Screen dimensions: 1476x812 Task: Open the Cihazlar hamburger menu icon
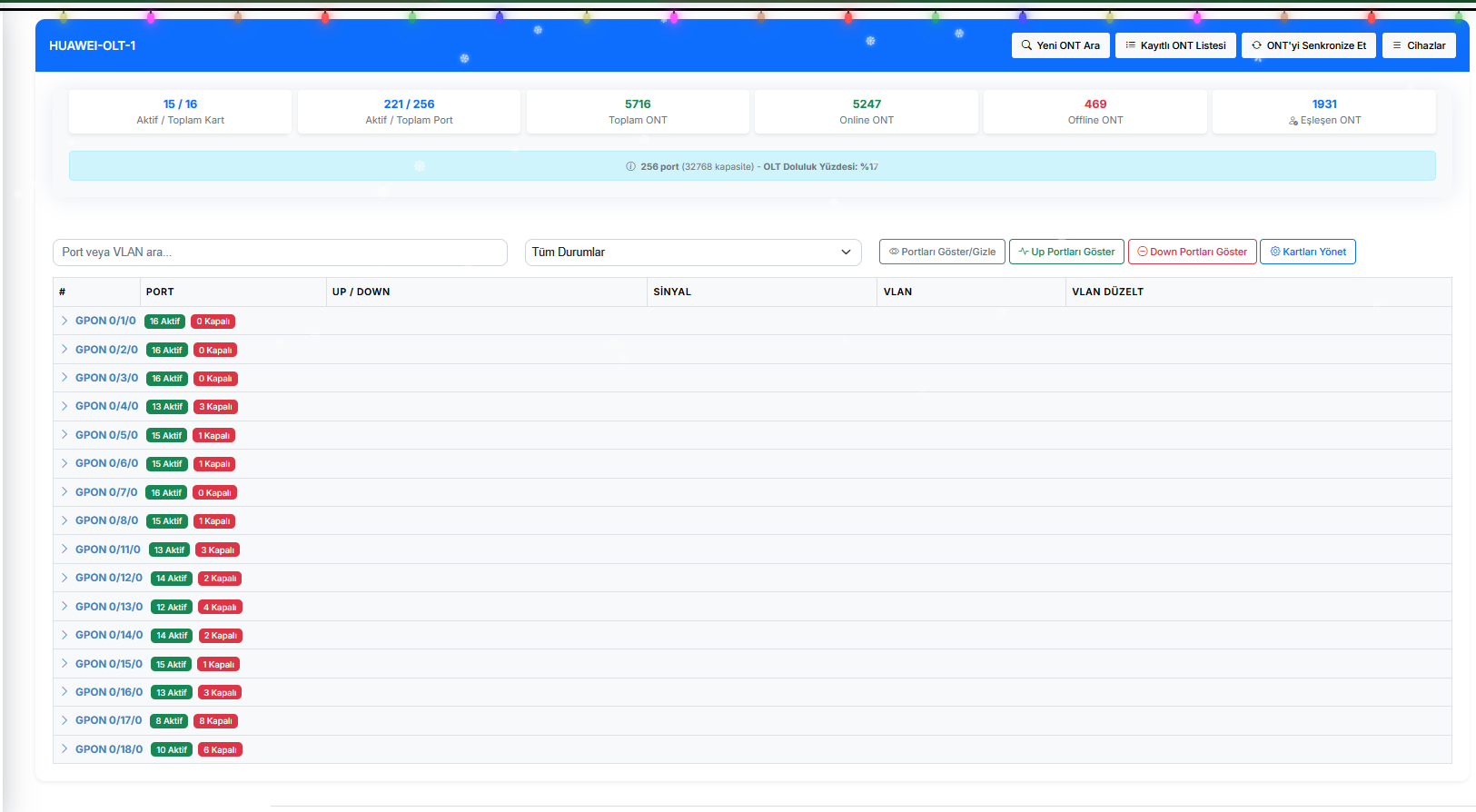coord(1397,45)
